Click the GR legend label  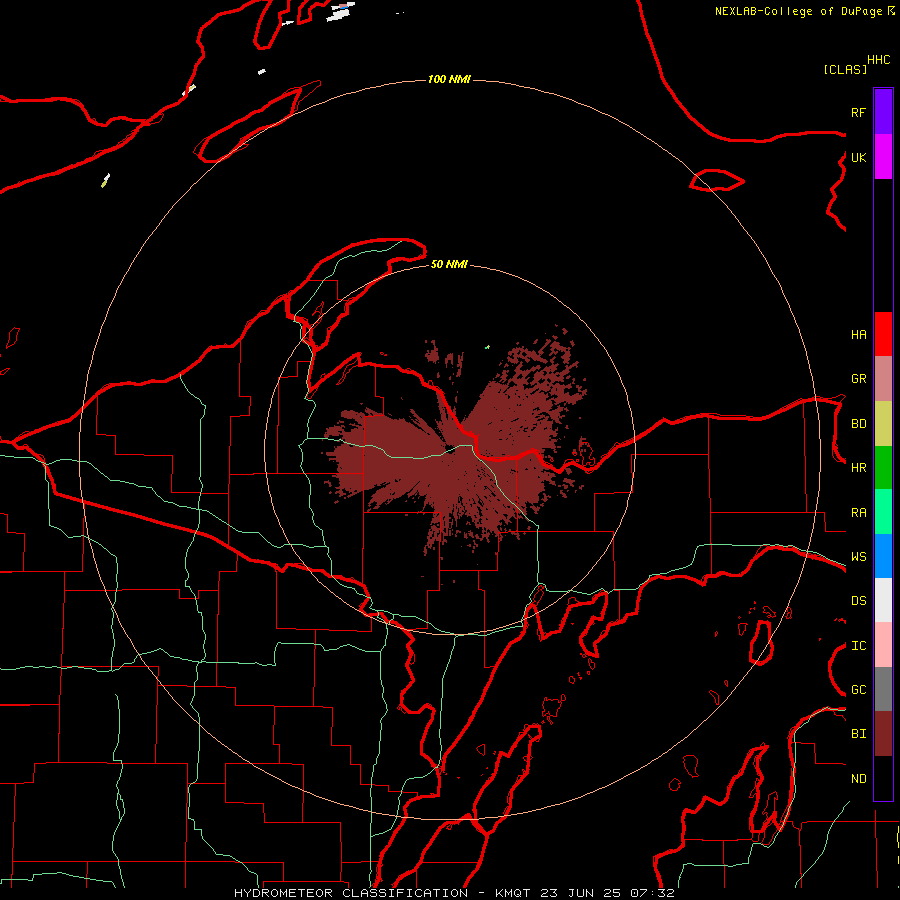coord(858,379)
